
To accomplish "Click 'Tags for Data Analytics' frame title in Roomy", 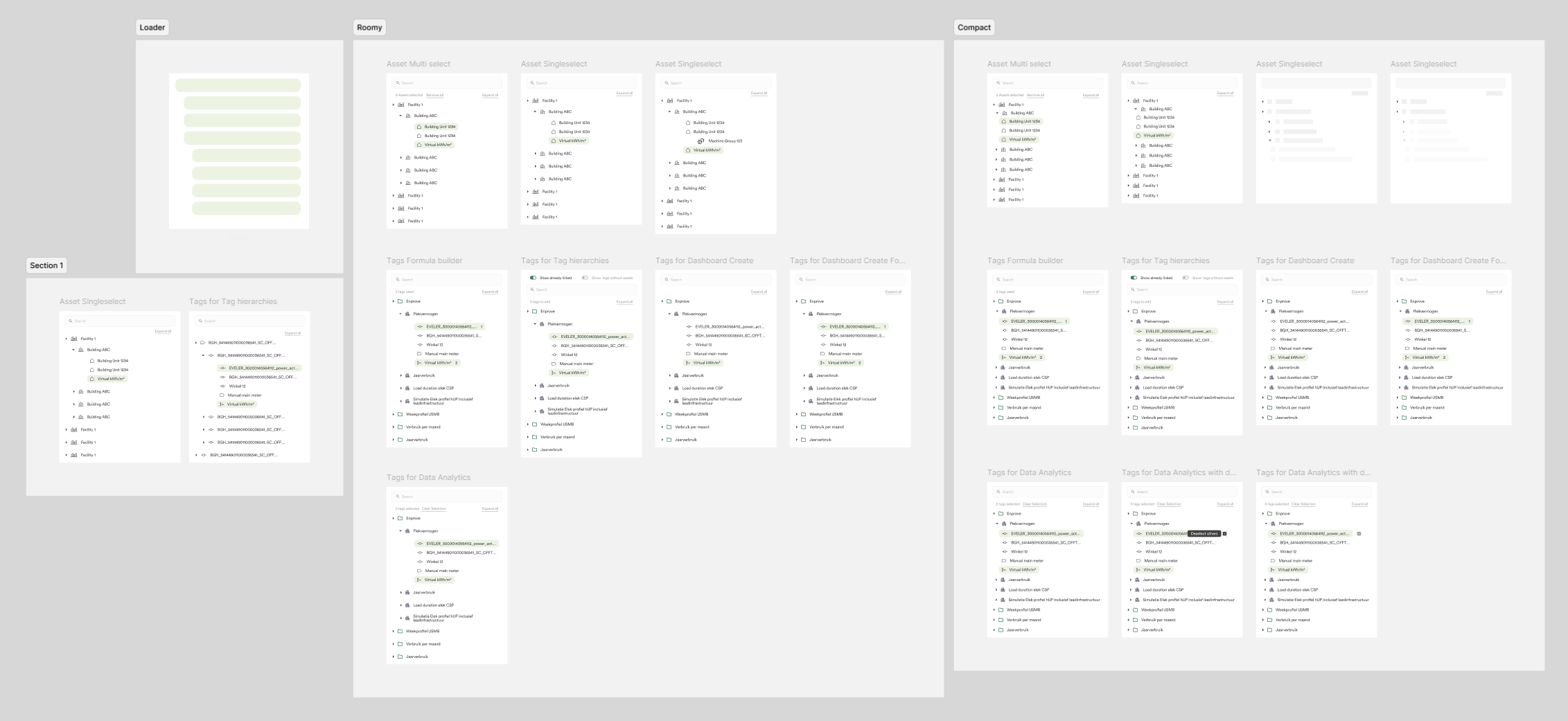I will click(428, 477).
